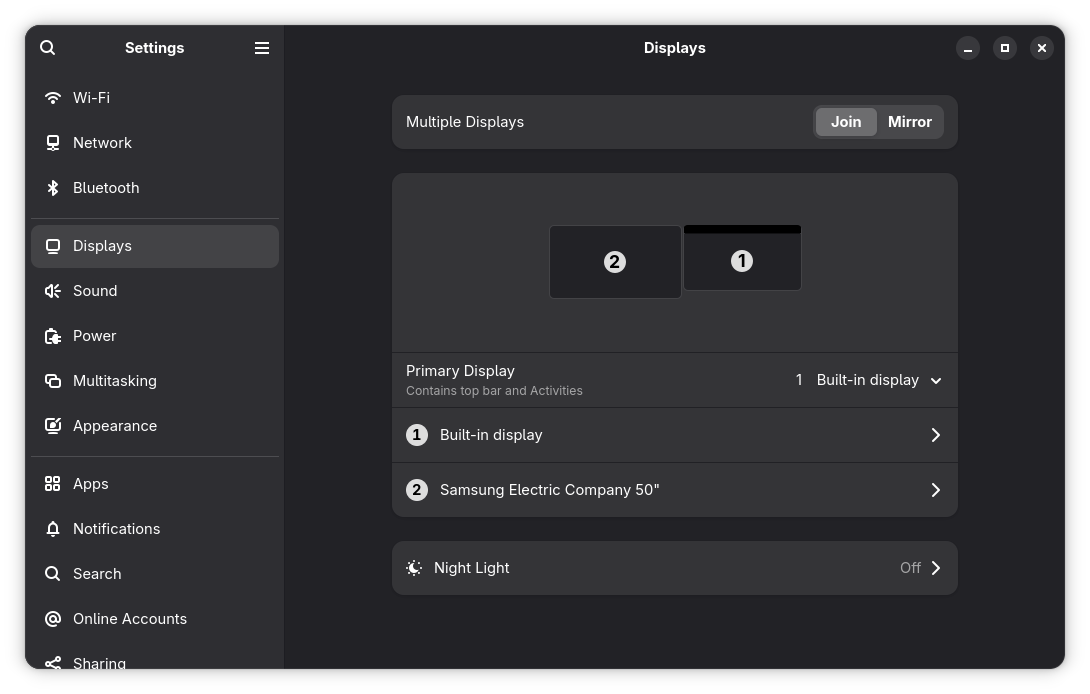
Task: Close the Settings window
Action: pyautogui.click(x=1041, y=48)
